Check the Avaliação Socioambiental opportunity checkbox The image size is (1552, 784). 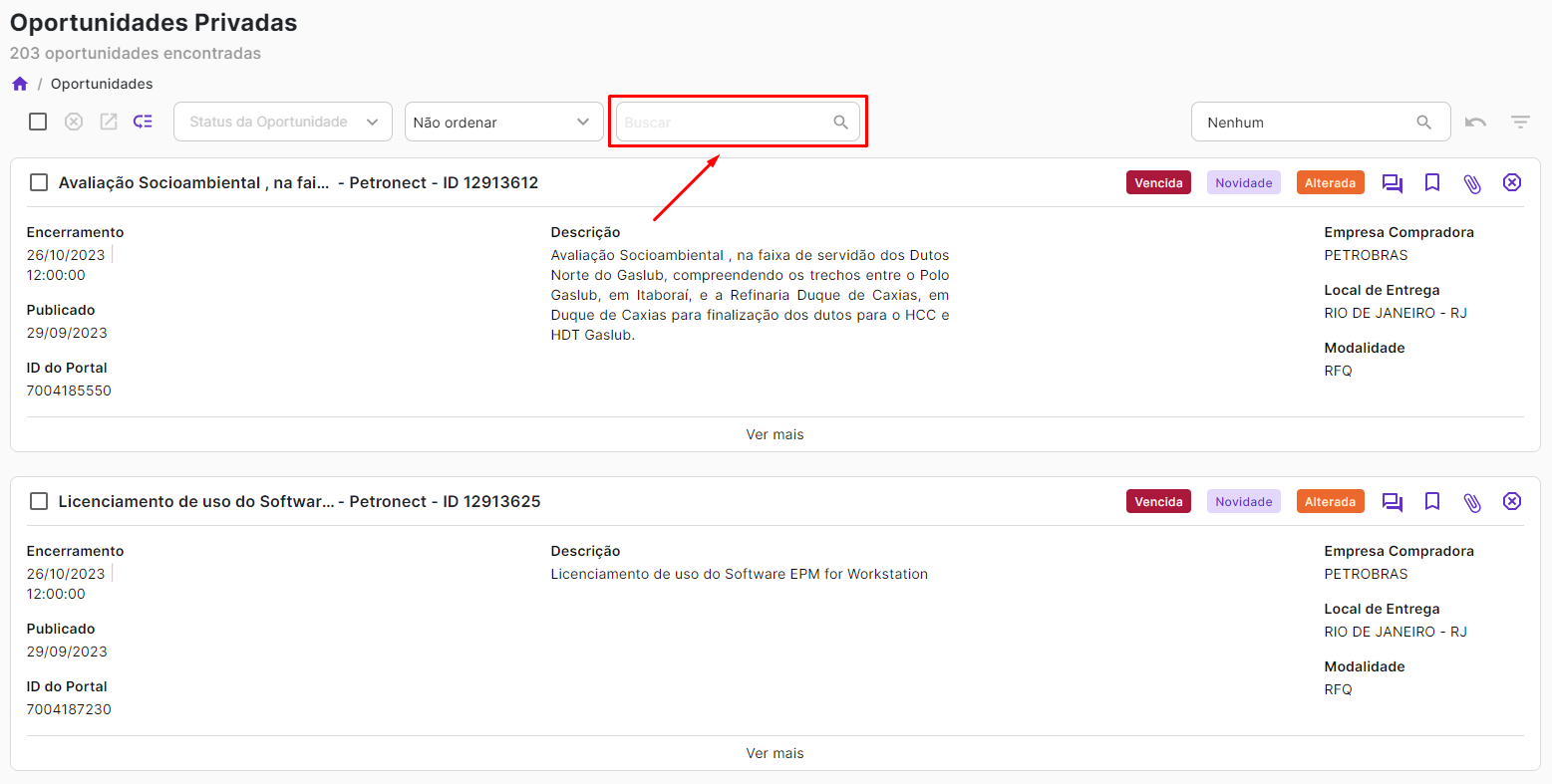point(39,183)
